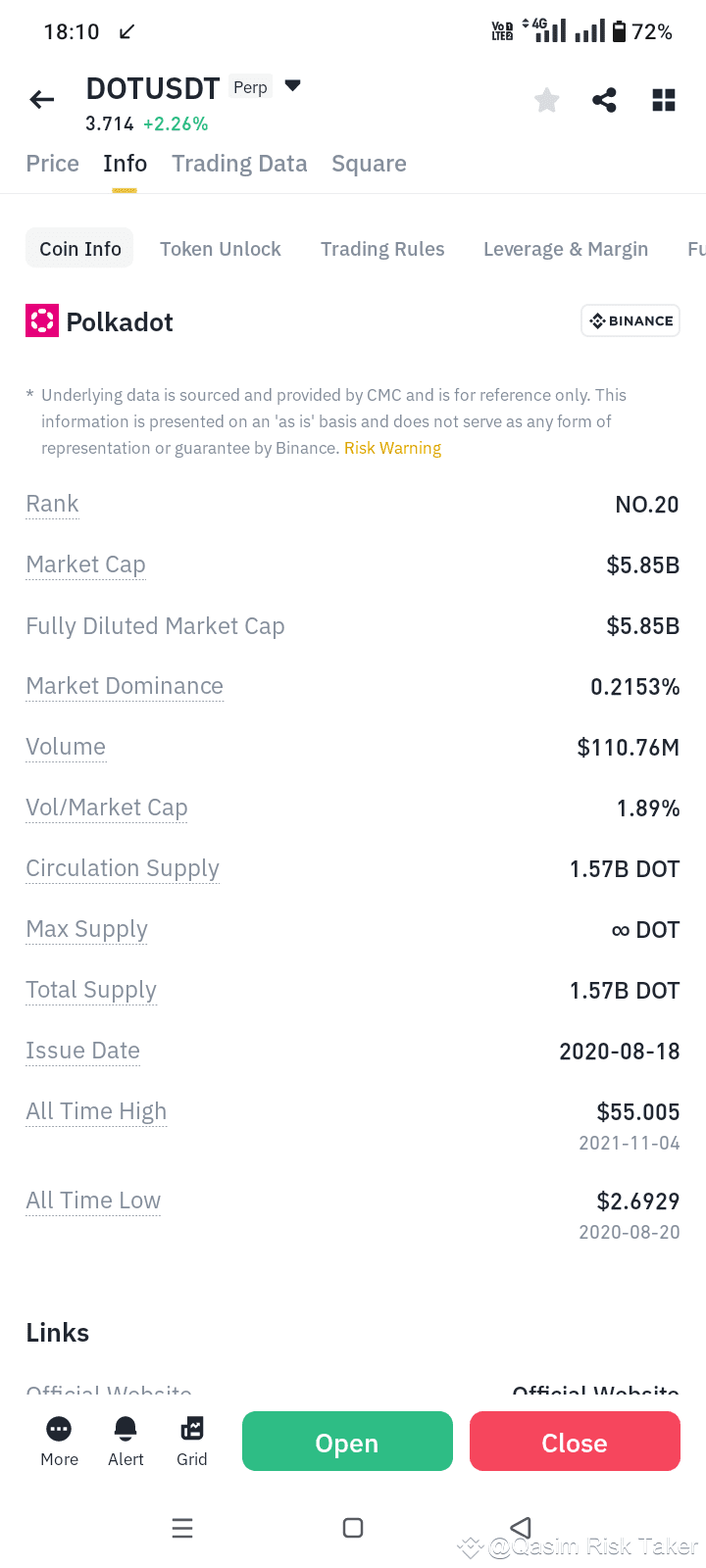Open the Risk Warning link

(x=392, y=448)
